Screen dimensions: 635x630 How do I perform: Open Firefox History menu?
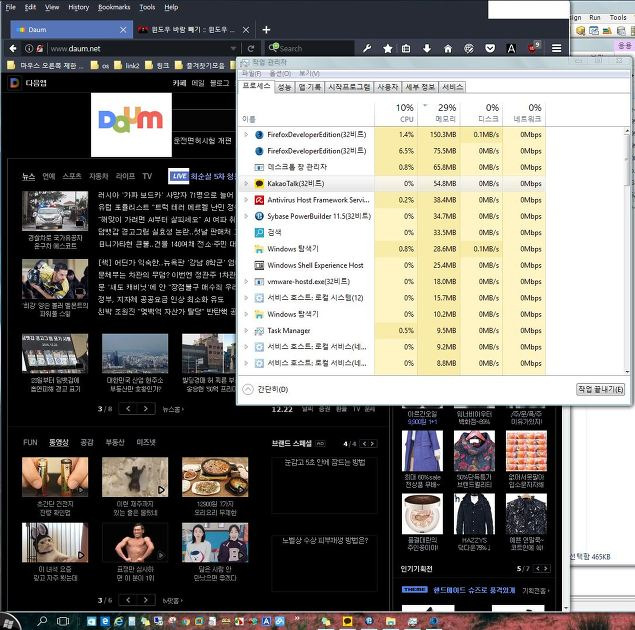click(x=79, y=7)
